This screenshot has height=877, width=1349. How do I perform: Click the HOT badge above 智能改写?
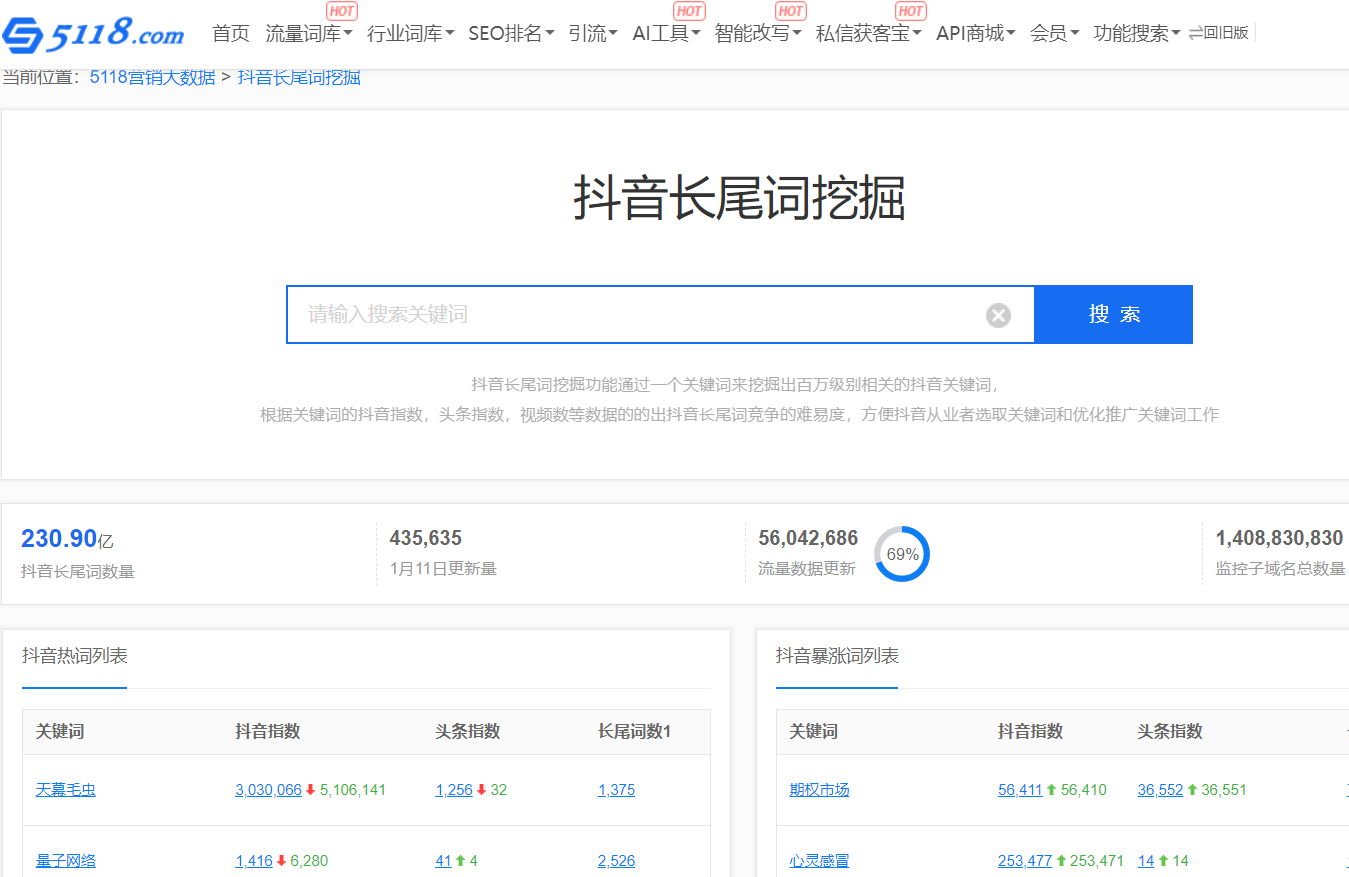pyautogui.click(x=791, y=11)
